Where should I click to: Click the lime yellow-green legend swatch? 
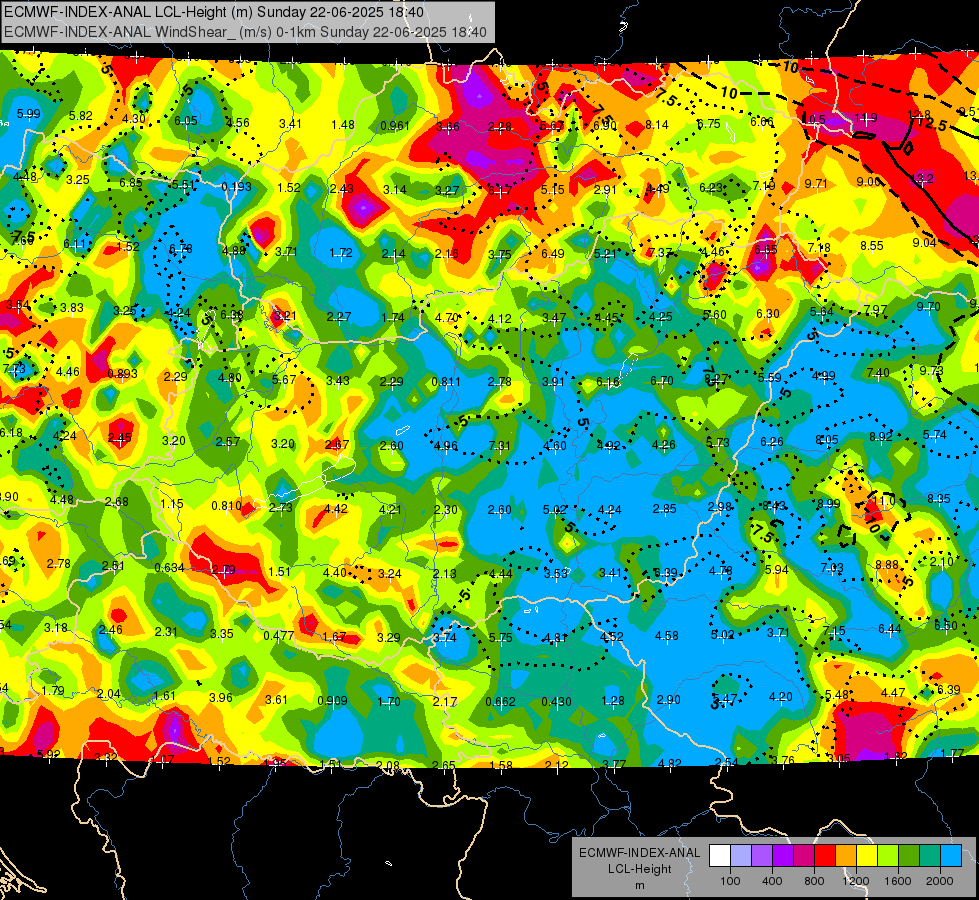pyautogui.click(x=888, y=855)
